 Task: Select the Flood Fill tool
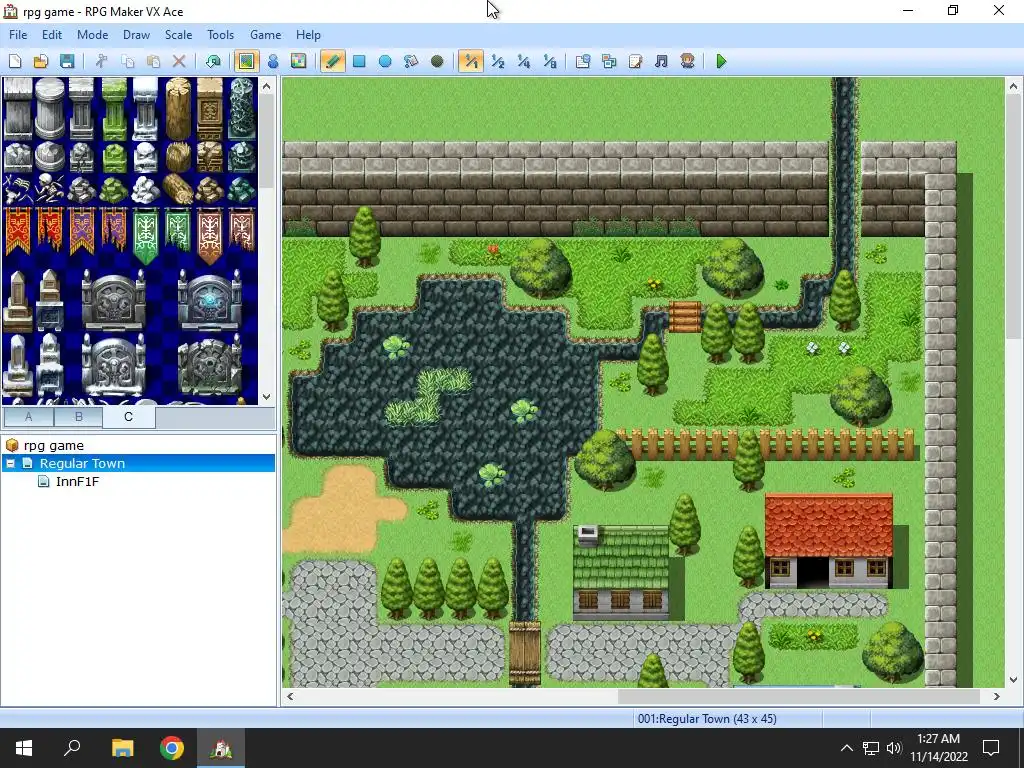(411, 61)
